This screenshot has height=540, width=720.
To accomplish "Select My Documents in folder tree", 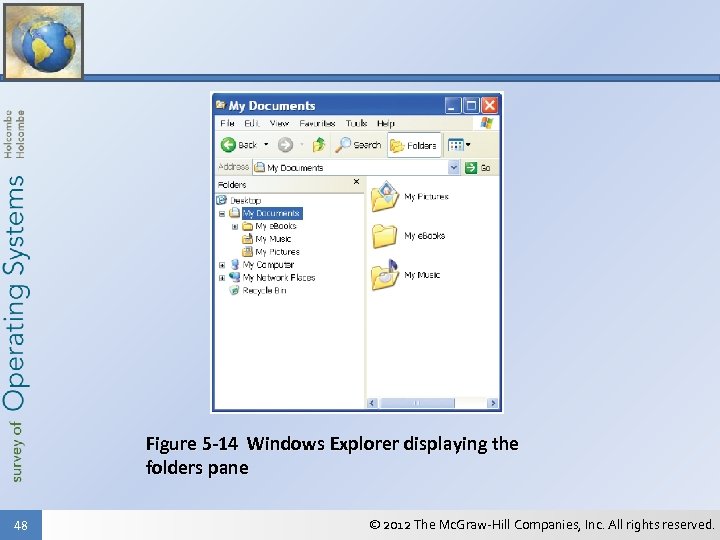I will click(272, 213).
